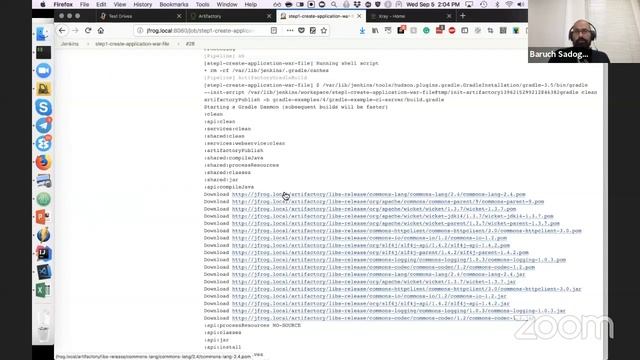
Task: Open the wicket-parent-1.3.7.pom download link
Action: pyautogui.click(x=396, y=223)
